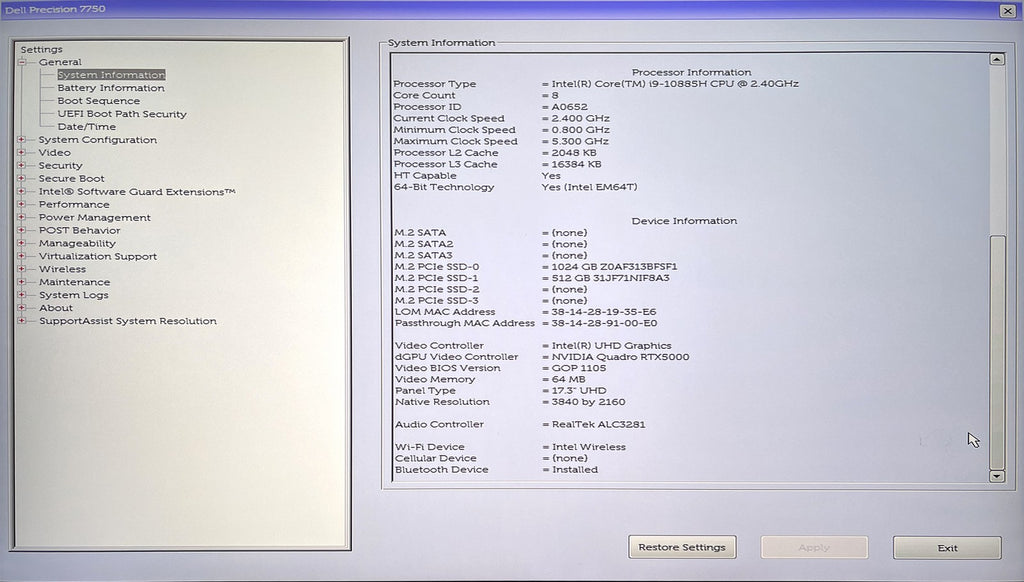Select the Security category label
1024x582 pixels.
[x=60, y=165]
